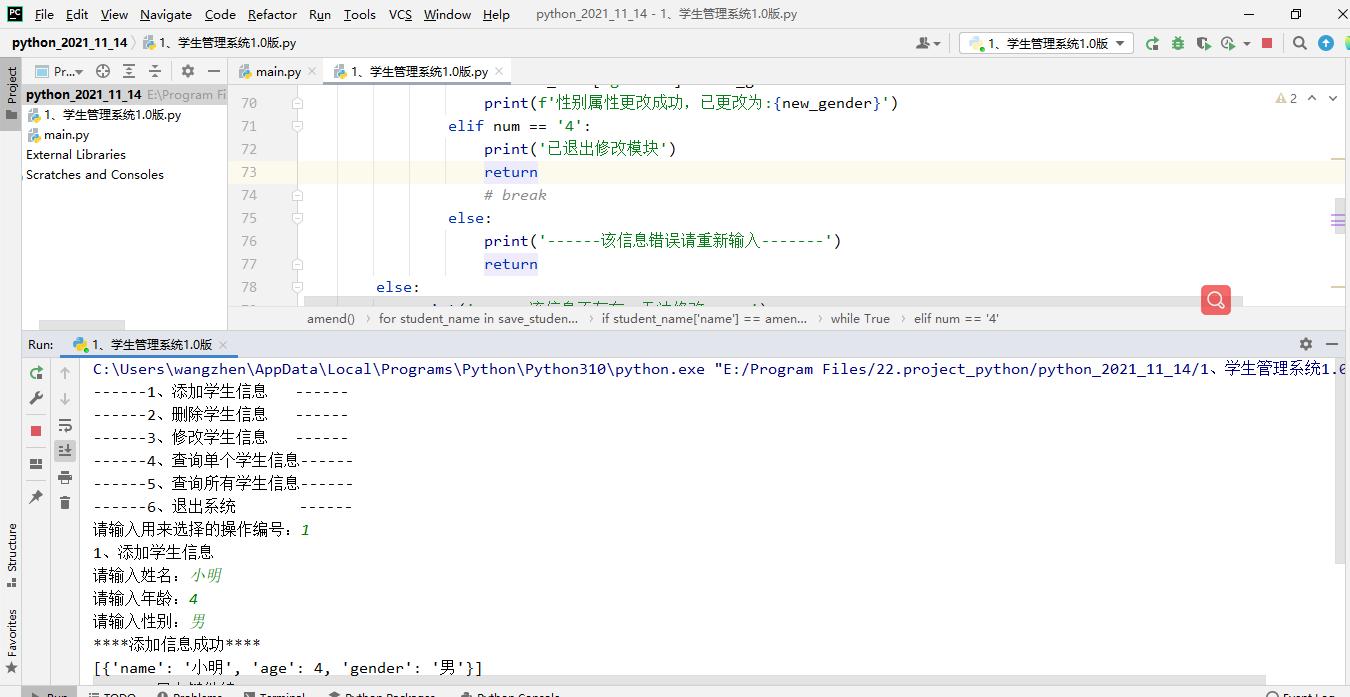Click the Profile run icon in toolbar
Image resolution: width=1350 pixels, height=697 pixels.
click(1228, 43)
